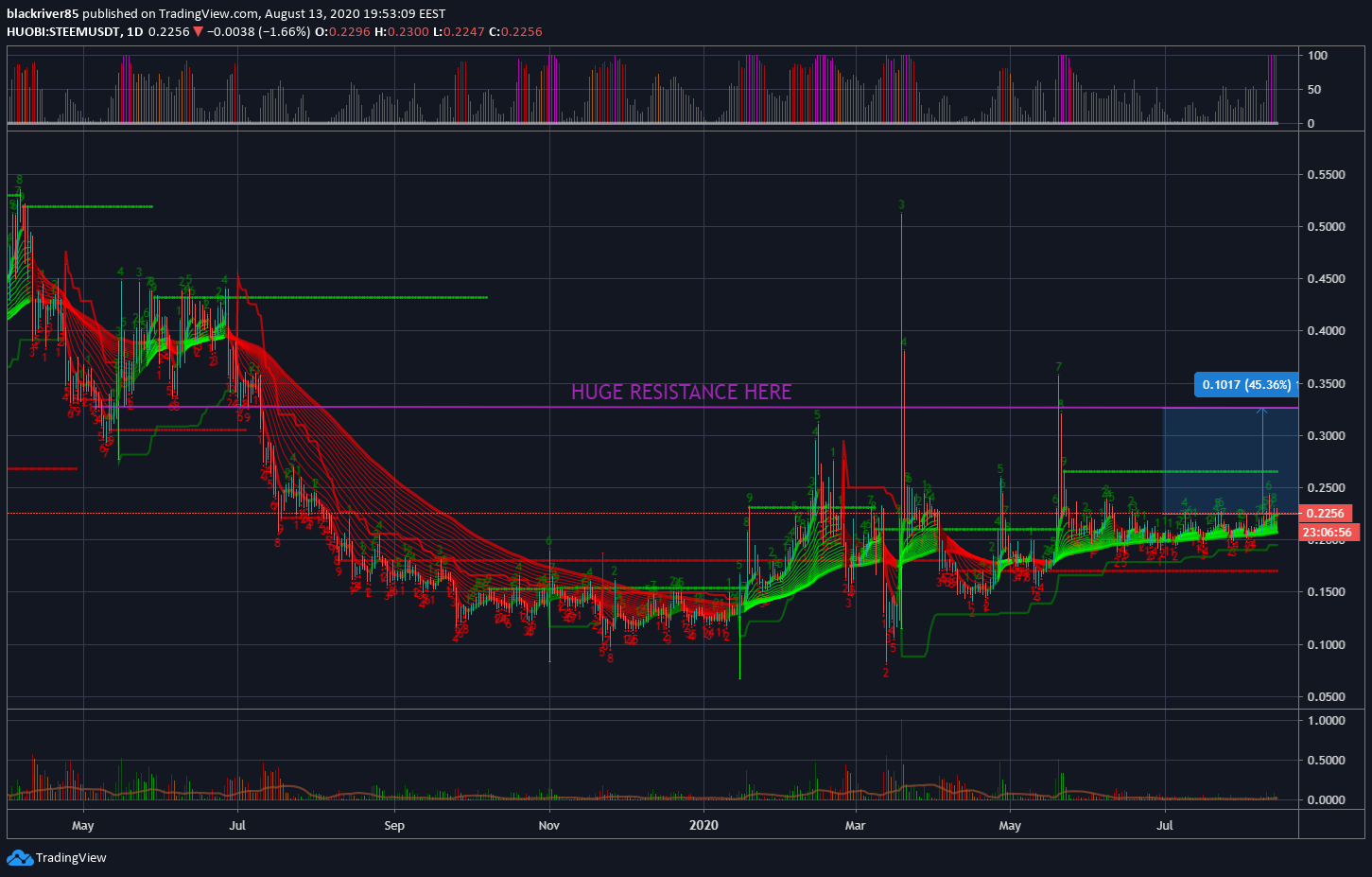Click the oscillator scale value 100
The height and width of the screenshot is (877, 1372).
pos(1317,56)
